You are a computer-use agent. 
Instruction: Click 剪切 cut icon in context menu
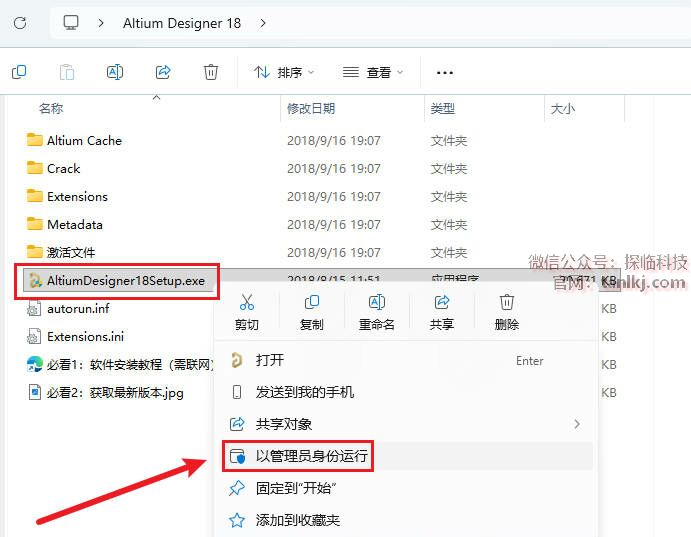247,313
